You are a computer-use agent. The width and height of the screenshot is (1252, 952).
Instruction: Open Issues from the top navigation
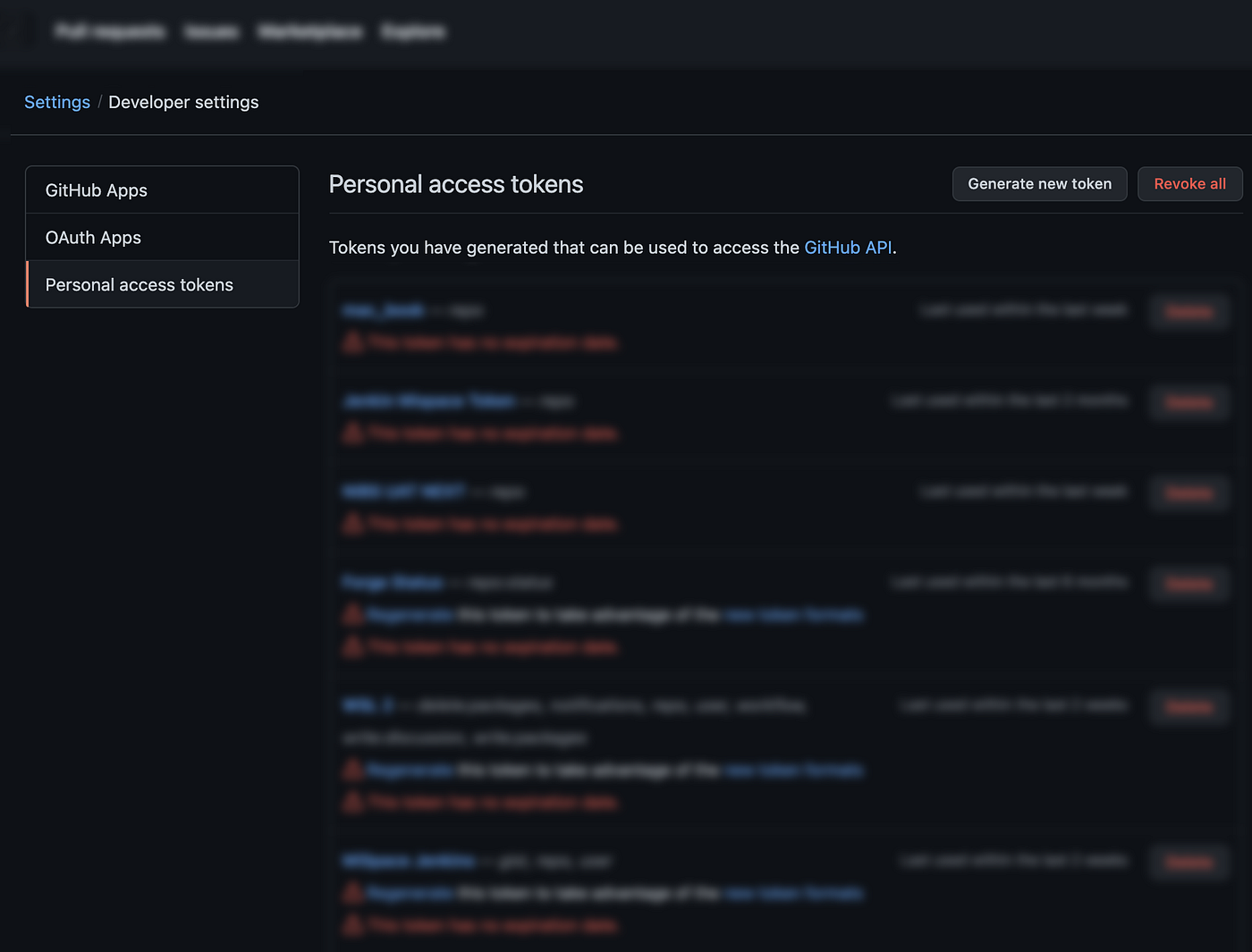click(211, 31)
